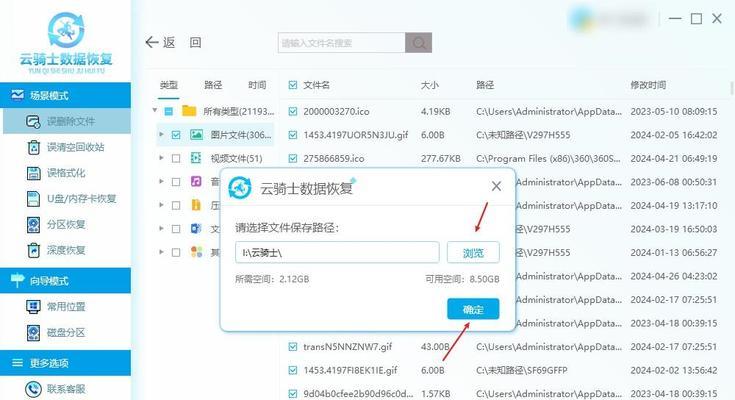
Task: Switch to 路径 tab
Action: (x=213, y=85)
